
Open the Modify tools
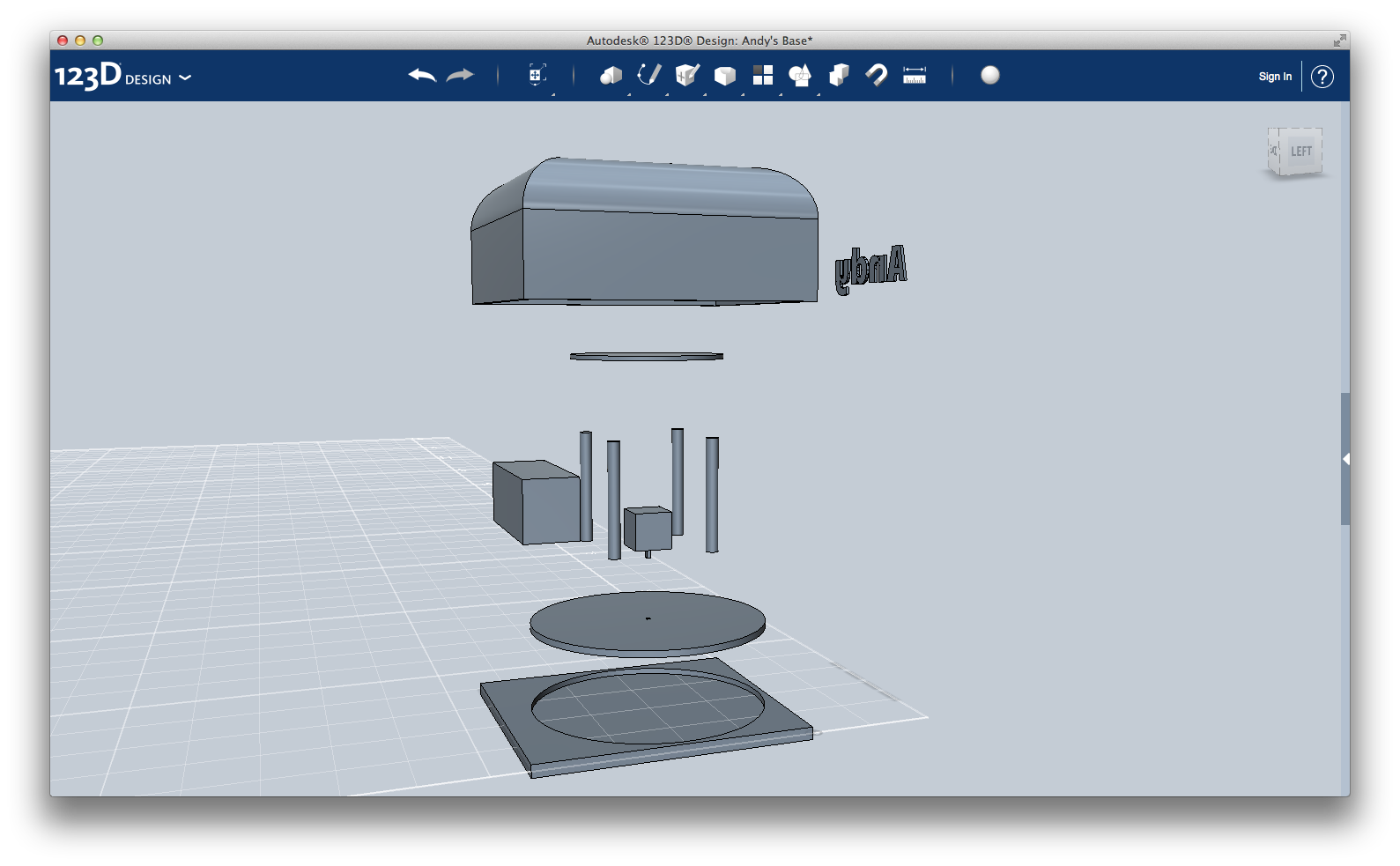point(725,76)
